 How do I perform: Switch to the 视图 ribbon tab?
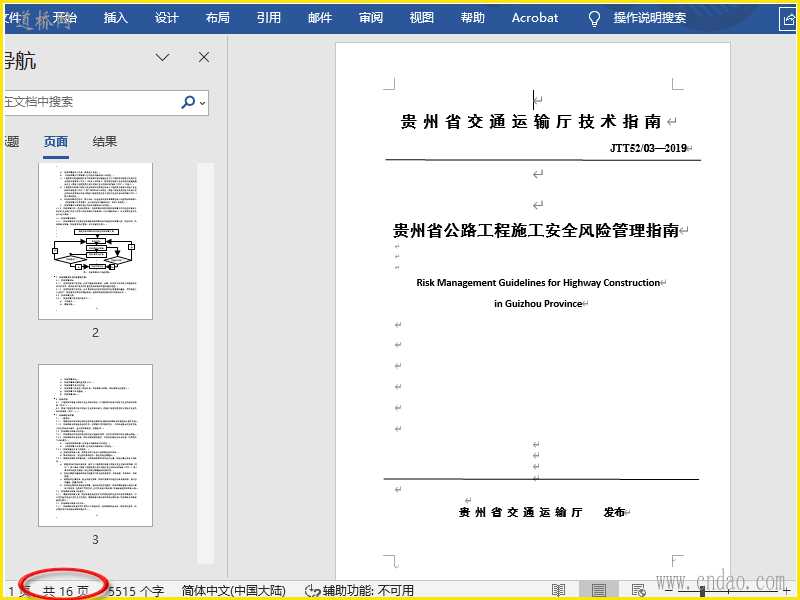tap(422, 18)
